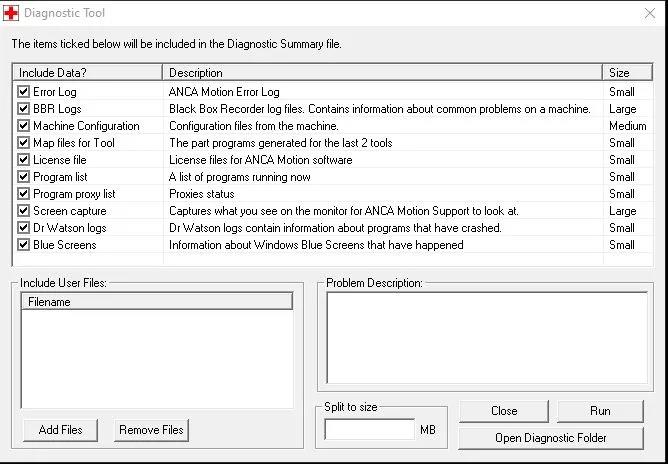Viewport: 668px width, 464px height.
Task: Click the Size column header
Action: pyautogui.click(x=628, y=73)
